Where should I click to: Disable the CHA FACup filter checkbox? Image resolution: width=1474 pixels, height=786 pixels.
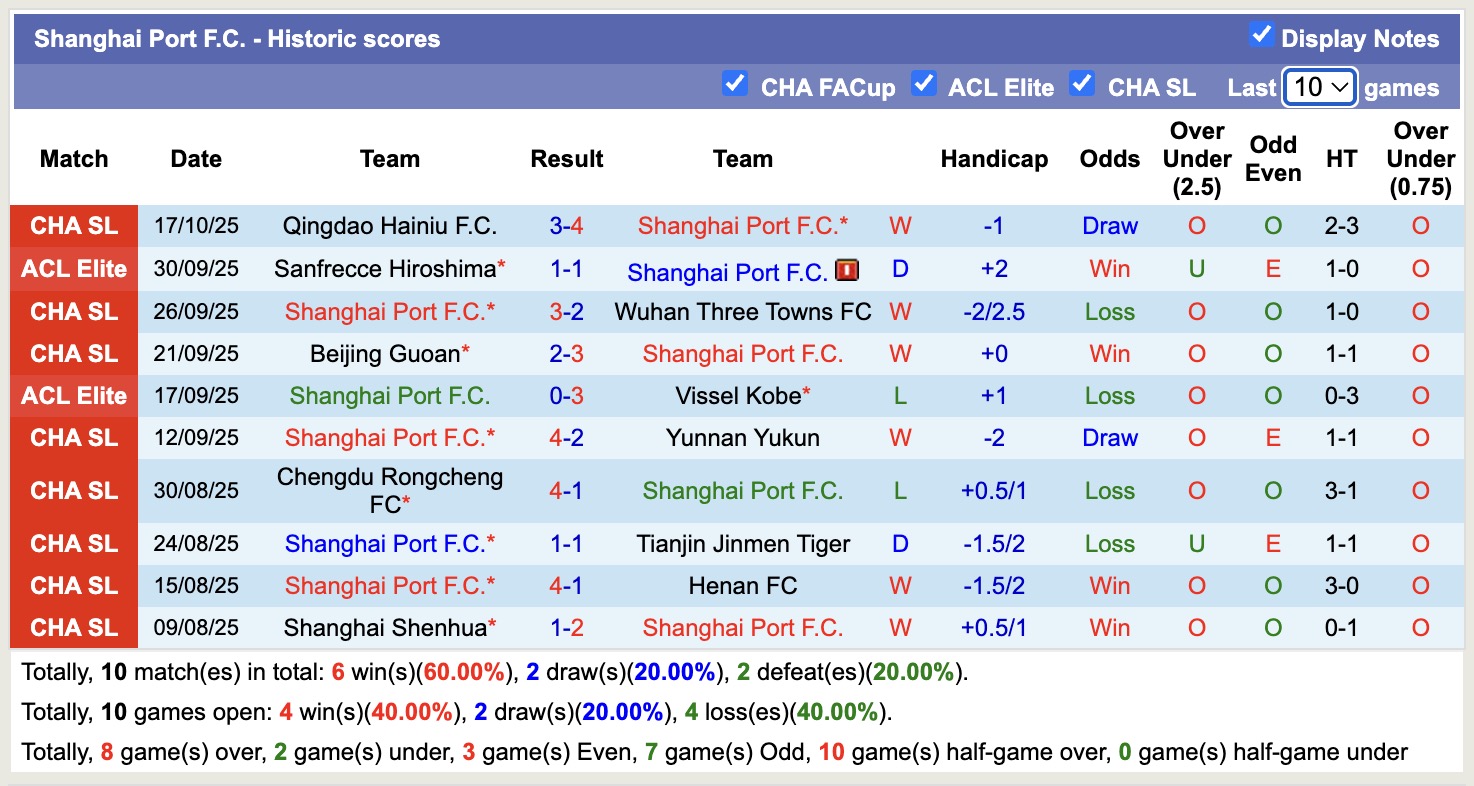pyautogui.click(x=735, y=85)
